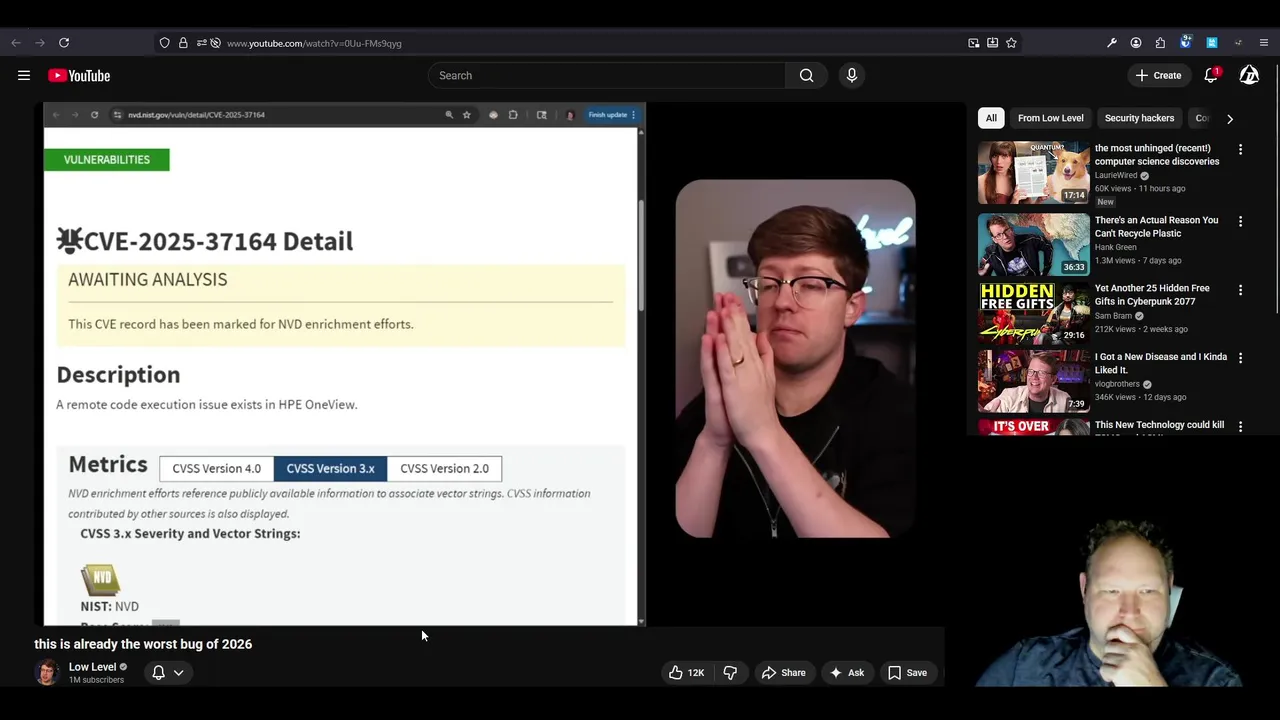Start voice search with microphone icon
The height and width of the screenshot is (720, 1280).
[x=852, y=75]
